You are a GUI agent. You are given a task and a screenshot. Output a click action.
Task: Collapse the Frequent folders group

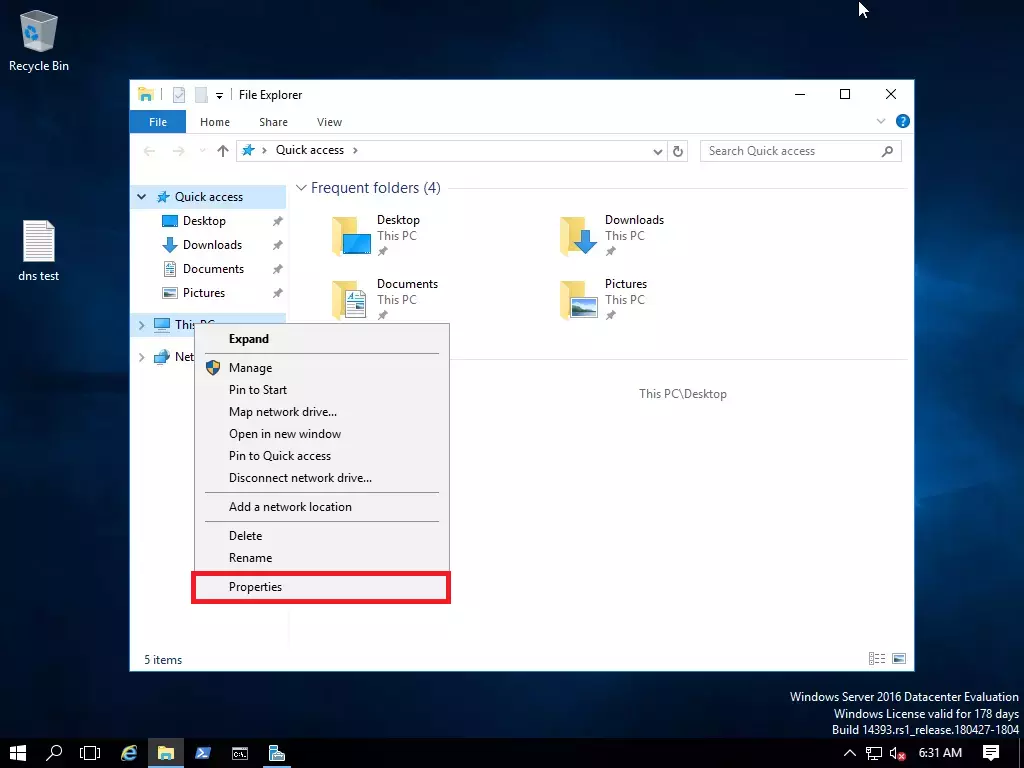(x=301, y=188)
